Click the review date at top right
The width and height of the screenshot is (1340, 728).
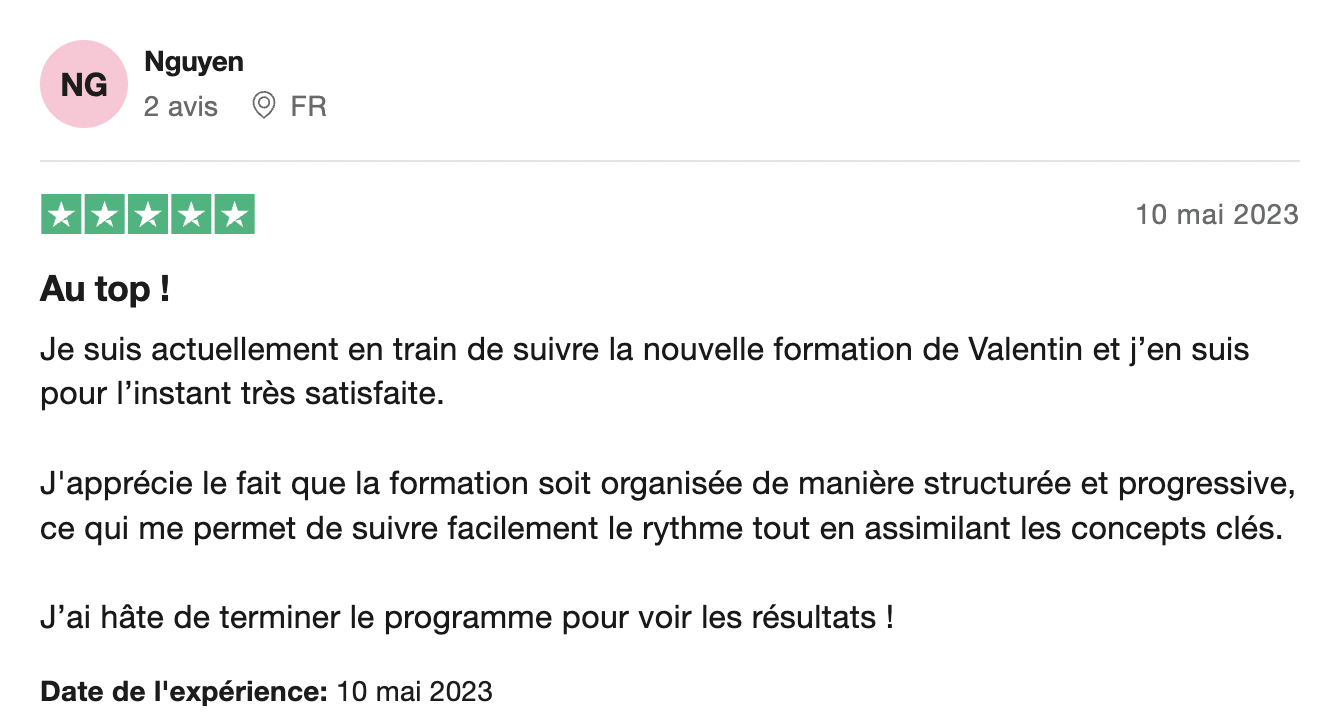1216,215
